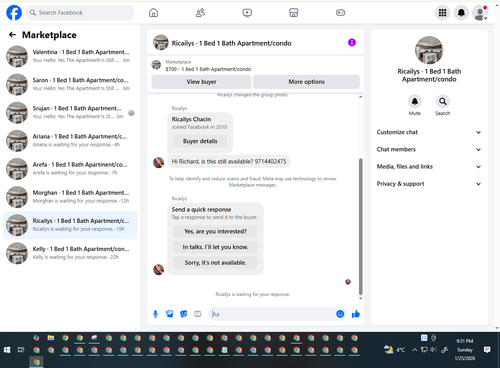Open the purple conversation information icon
The width and height of the screenshot is (500, 368).
352,42
